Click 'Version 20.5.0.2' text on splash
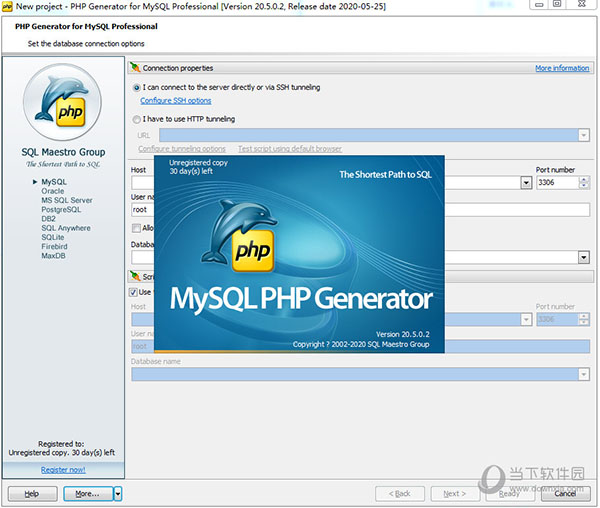600x508 pixels. click(403, 334)
